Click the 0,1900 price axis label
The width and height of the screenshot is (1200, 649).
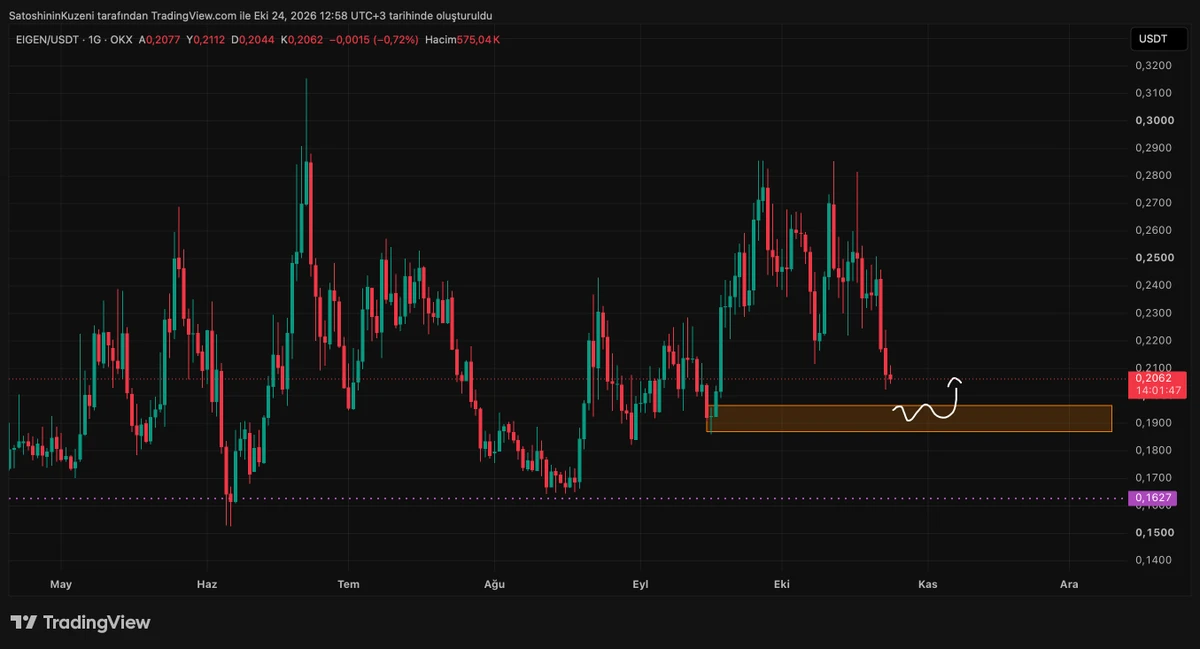pos(1153,423)
